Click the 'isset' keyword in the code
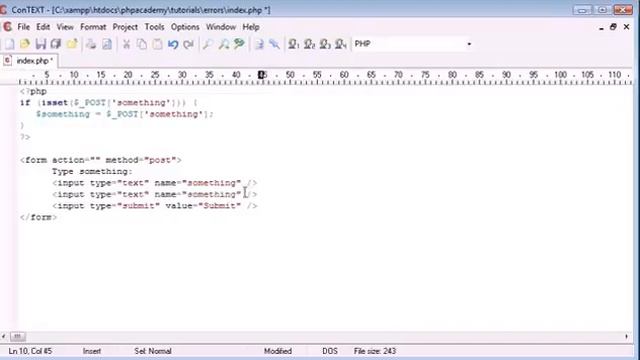The width and height of the screenshot is (640, 360). pyautogui.click(x=55, y=103)
